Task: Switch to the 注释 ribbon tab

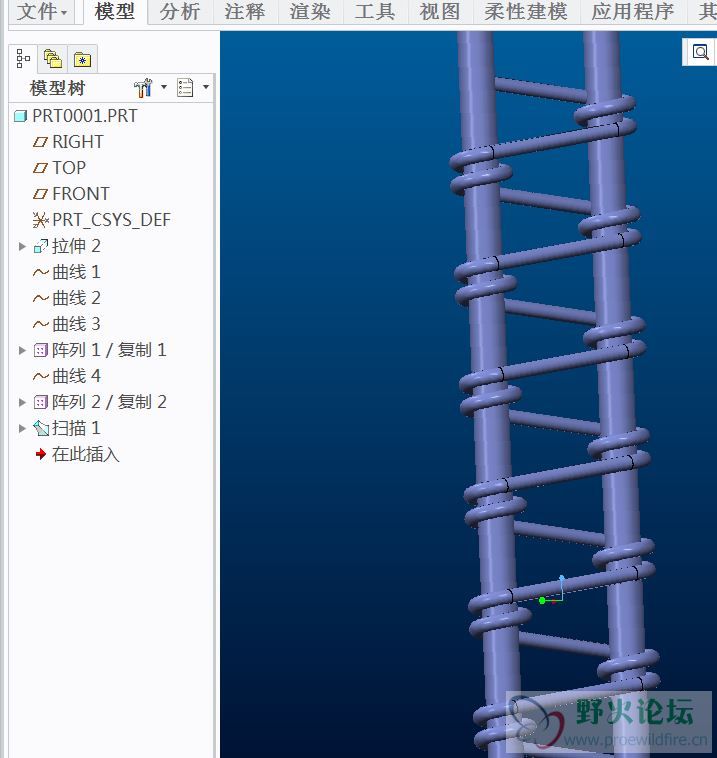Action: (x=245, y=12)
